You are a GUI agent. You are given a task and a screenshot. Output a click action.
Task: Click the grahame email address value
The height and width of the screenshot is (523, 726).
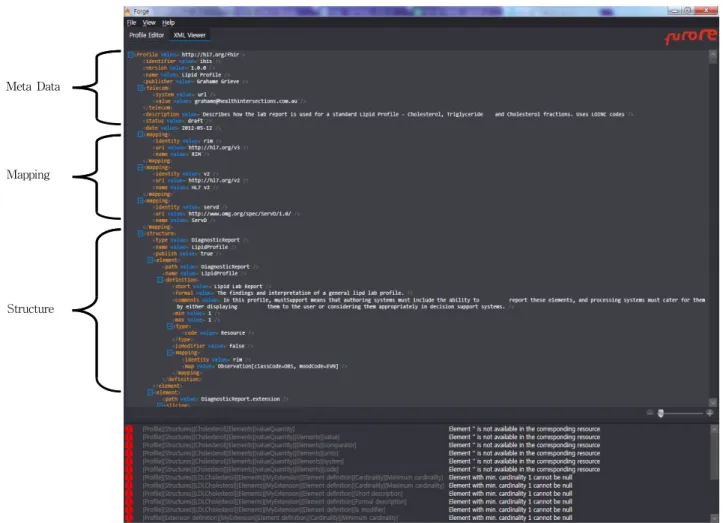point(245,101)
